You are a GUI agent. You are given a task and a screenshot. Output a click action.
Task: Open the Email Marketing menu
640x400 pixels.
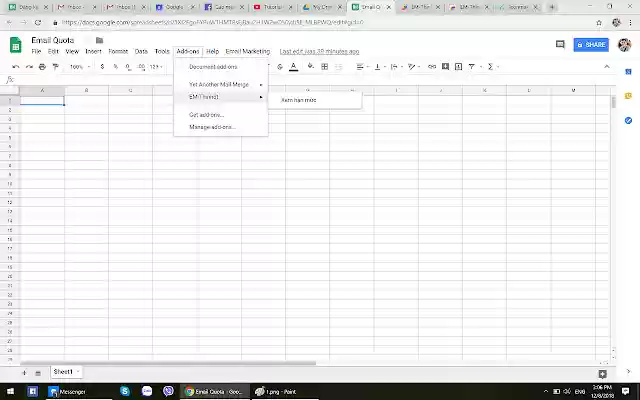248,51
